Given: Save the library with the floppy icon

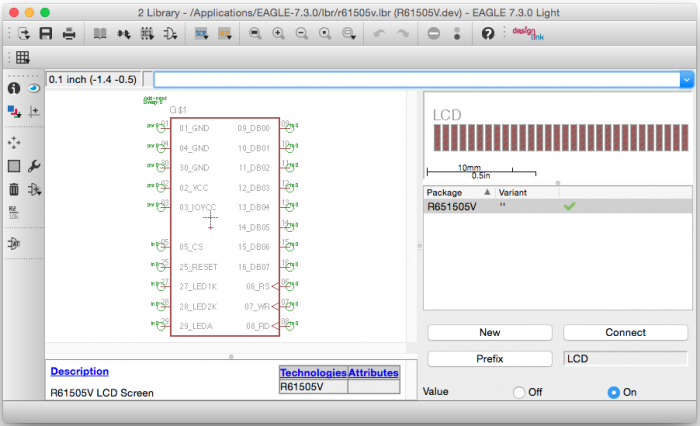Looking at the screenshot, I should point(46,33).
